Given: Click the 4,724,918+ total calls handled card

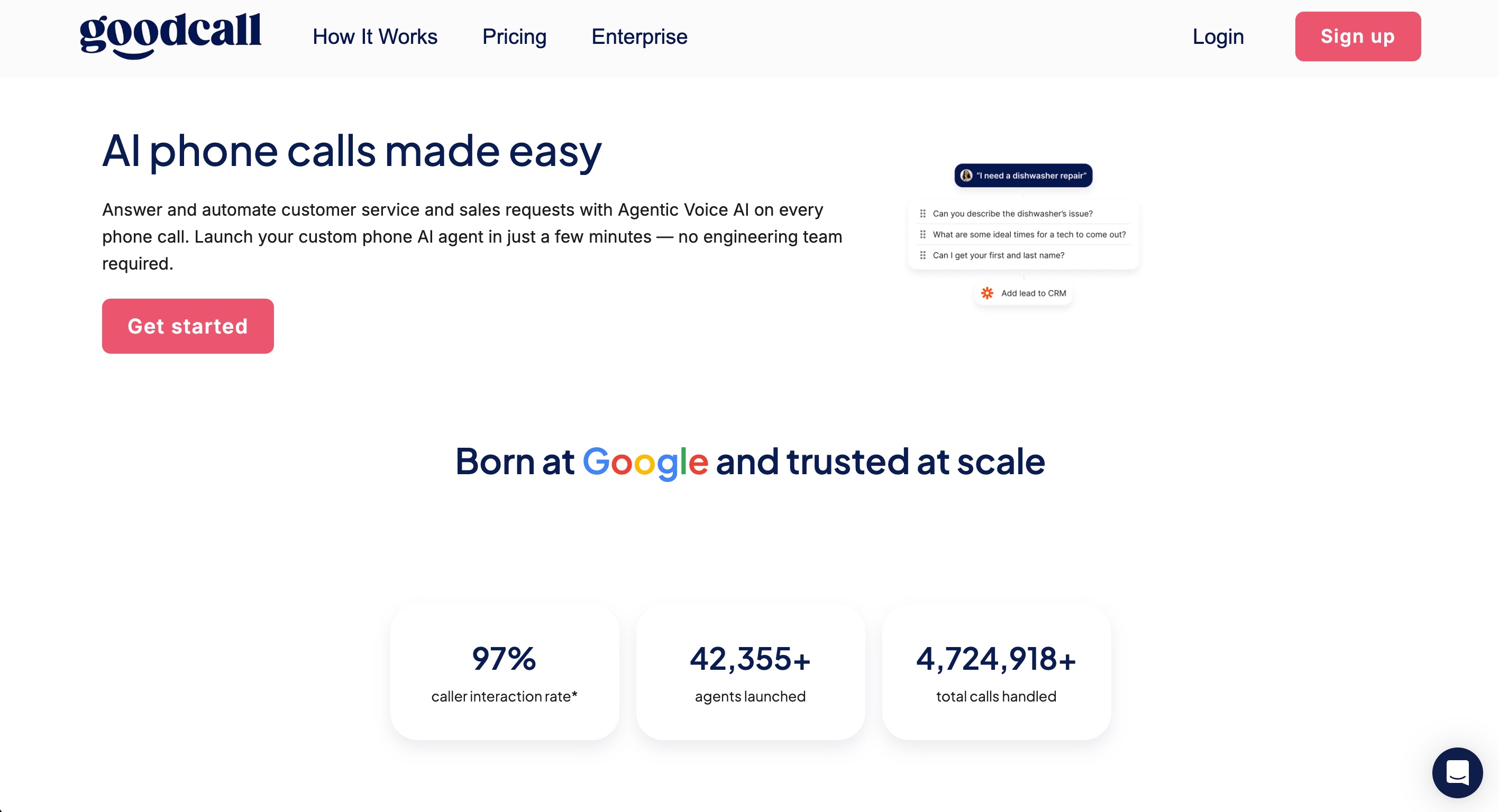Looking at the screenshot, I should 996,672.
